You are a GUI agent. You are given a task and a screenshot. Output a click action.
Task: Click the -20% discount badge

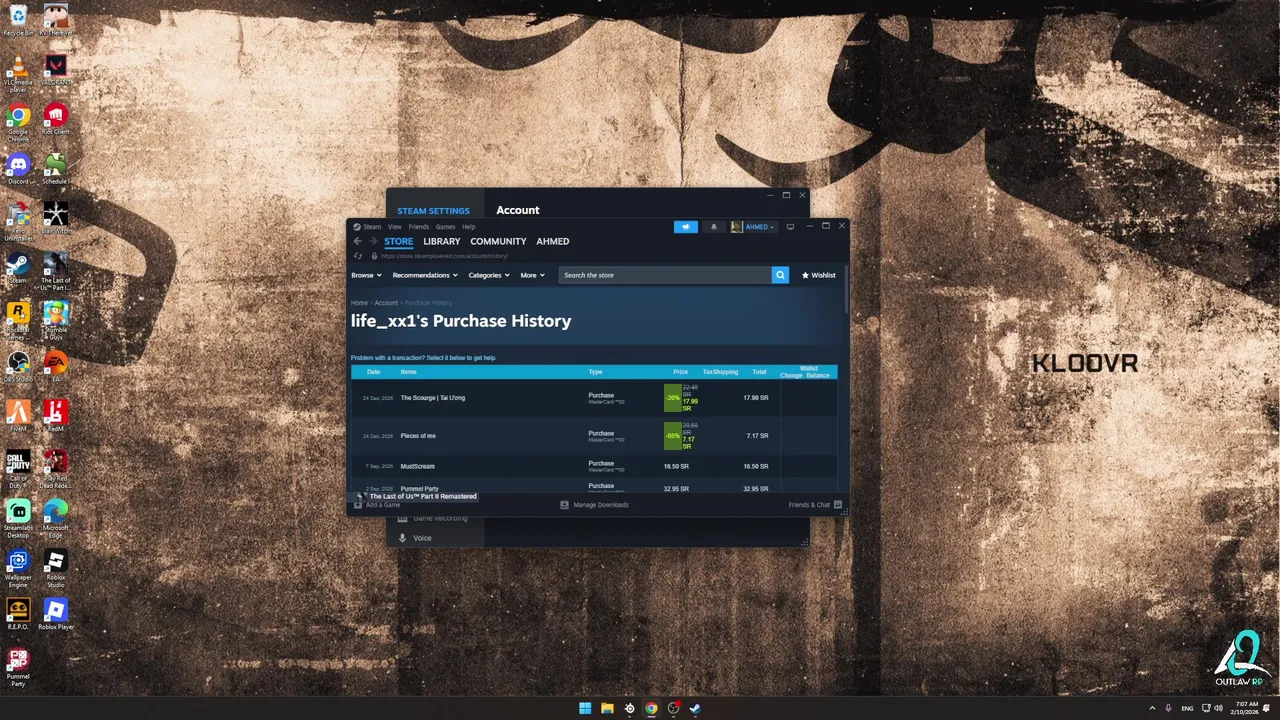click(x=672, y=398)
